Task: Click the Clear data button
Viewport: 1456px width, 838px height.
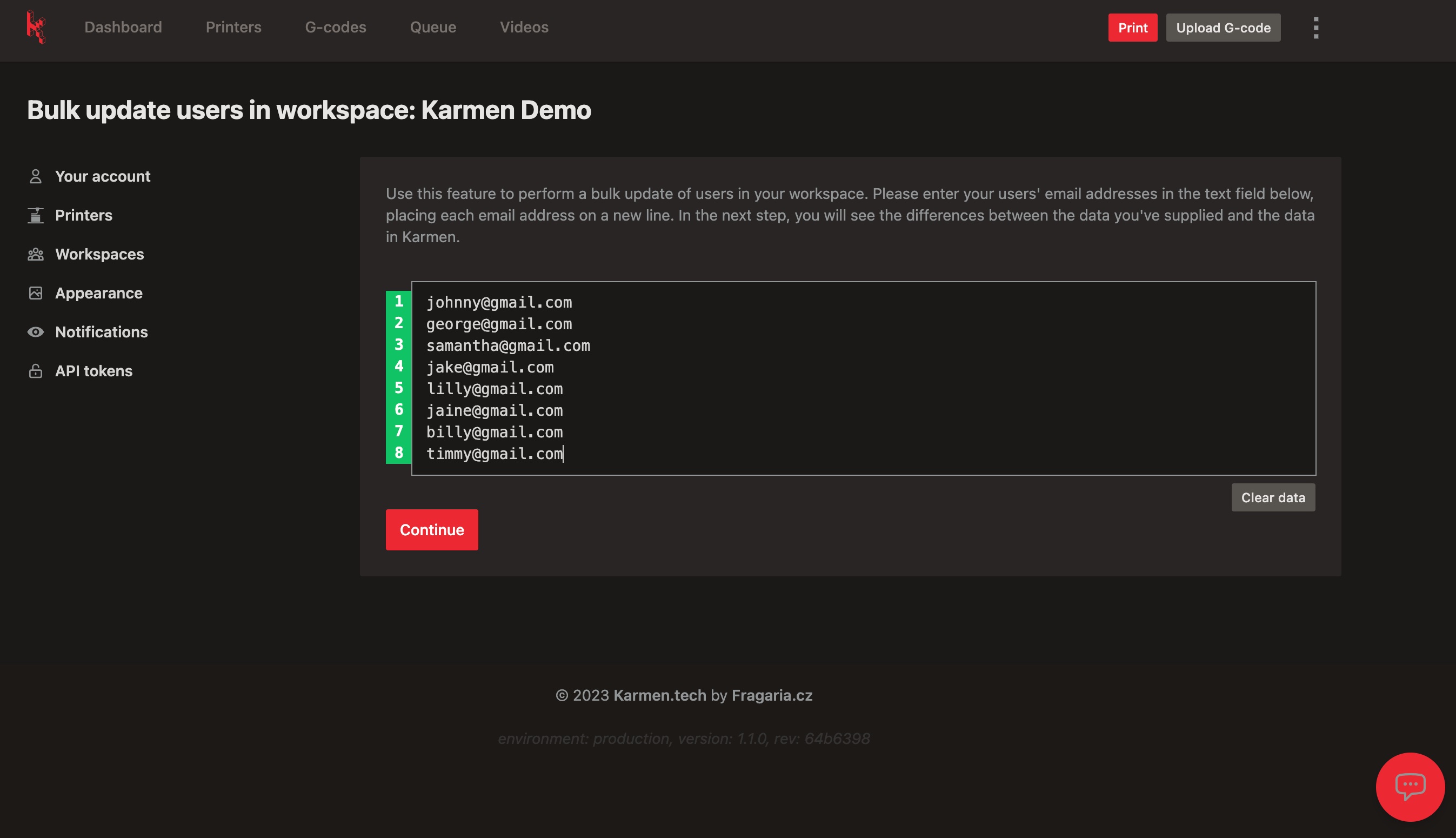Action: pos(1273,497)
